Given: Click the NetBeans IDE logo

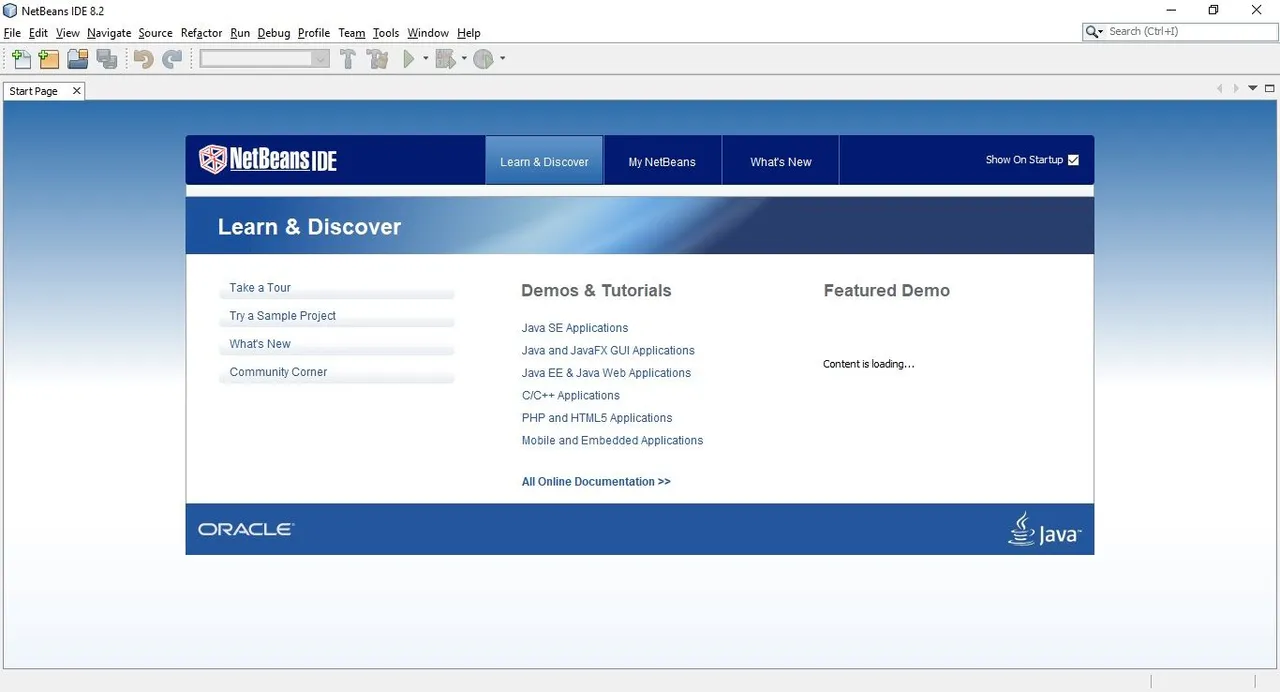Looking at the screenshot, I should click(268, 159).
